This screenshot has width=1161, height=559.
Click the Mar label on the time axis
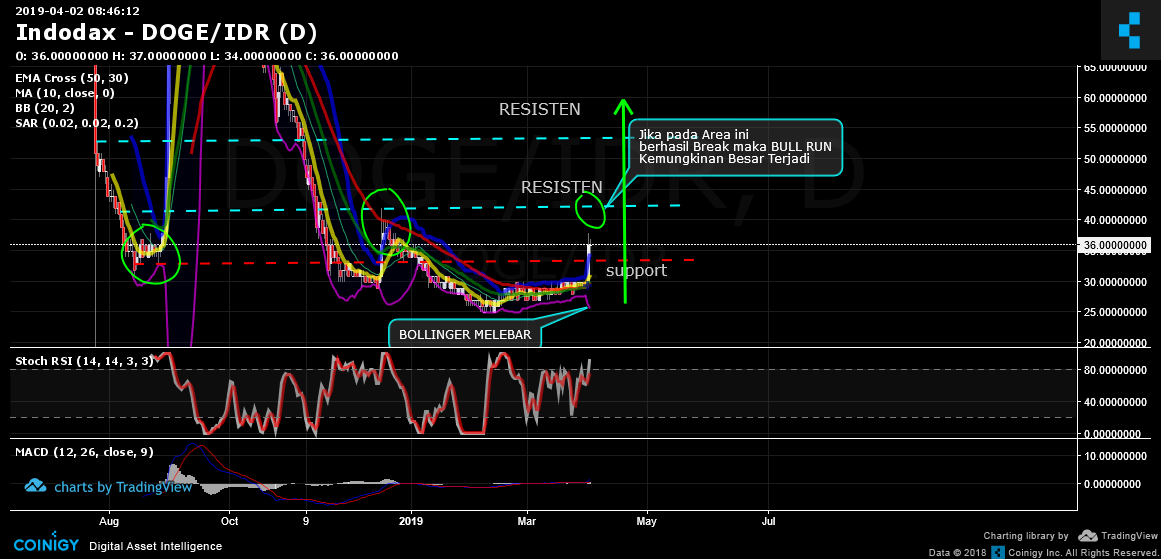pos(527,520)
